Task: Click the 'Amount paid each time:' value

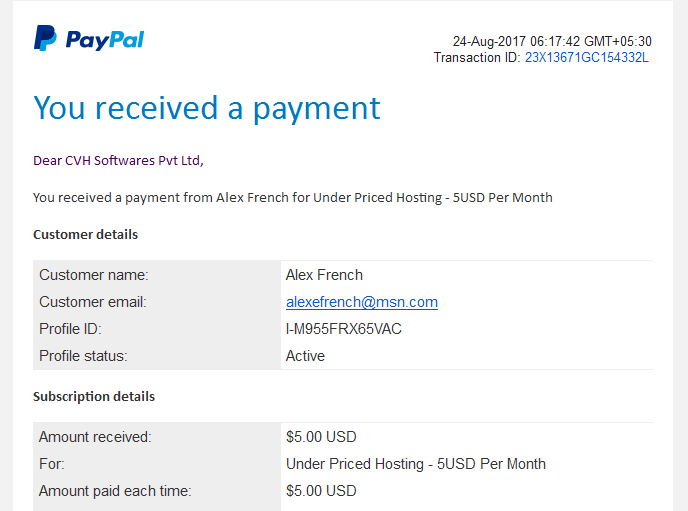Action: tap(321, 491)
